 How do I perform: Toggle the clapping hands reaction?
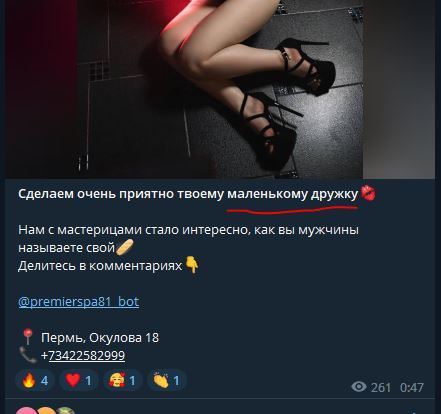pyautogui.click(x=166, y=380)
